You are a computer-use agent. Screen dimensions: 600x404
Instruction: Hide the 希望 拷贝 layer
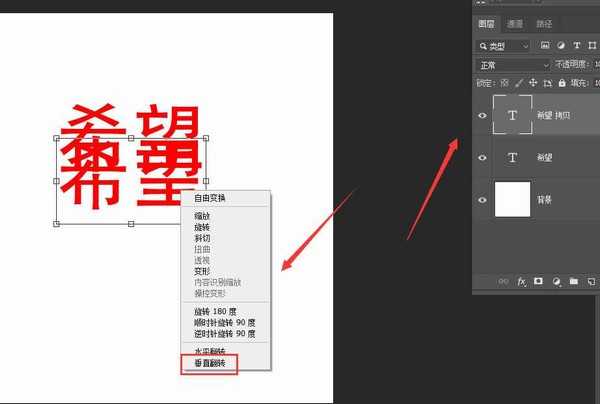483,116
